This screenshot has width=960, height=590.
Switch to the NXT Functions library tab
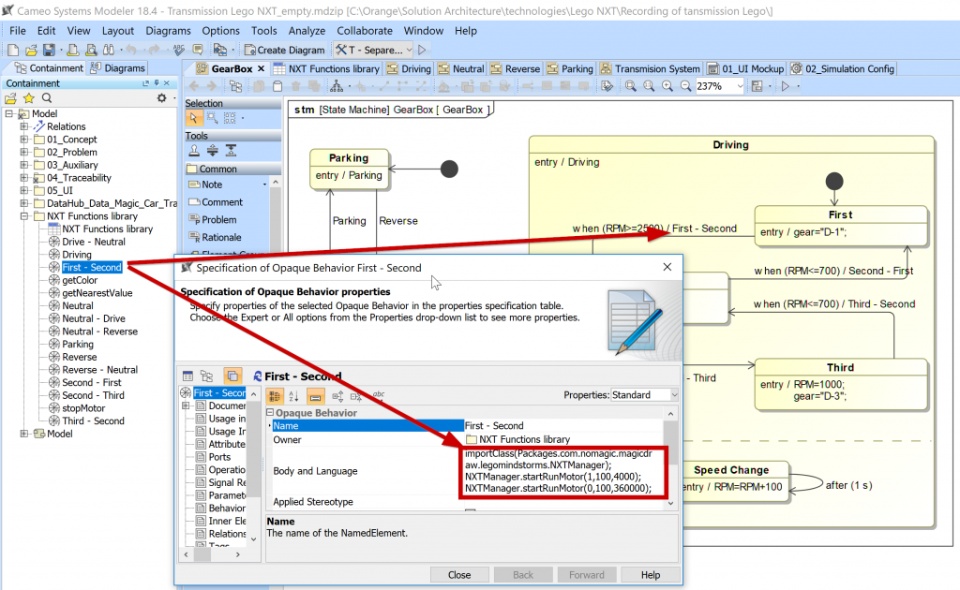327,69
